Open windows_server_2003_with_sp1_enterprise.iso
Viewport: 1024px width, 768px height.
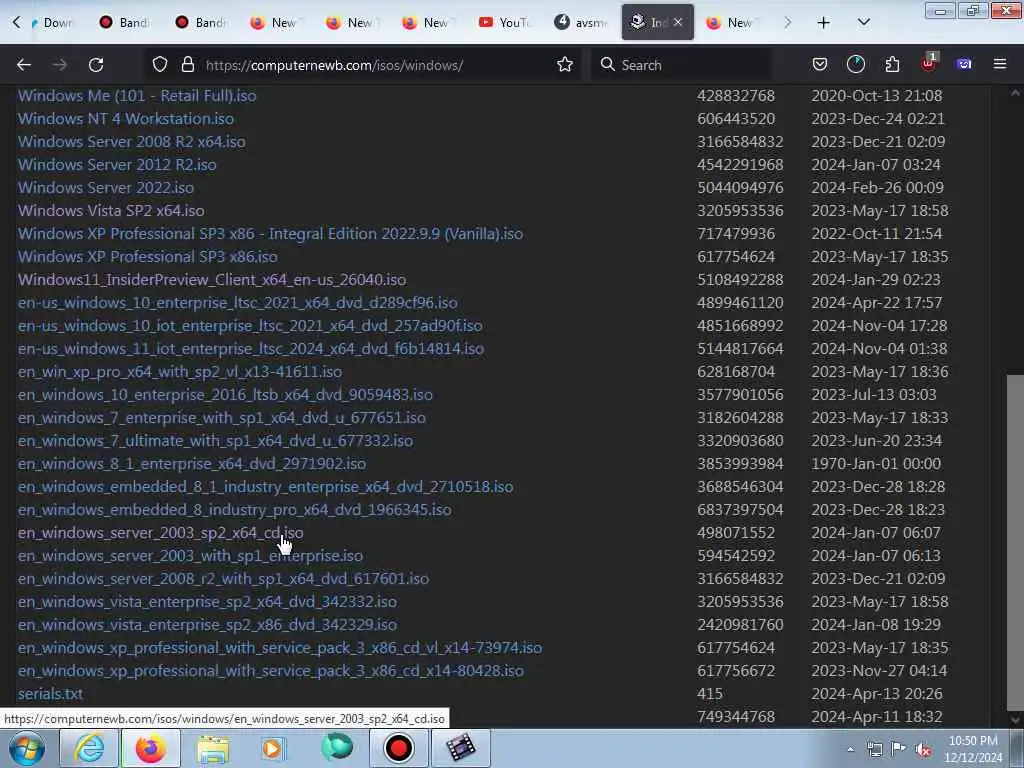190,556
